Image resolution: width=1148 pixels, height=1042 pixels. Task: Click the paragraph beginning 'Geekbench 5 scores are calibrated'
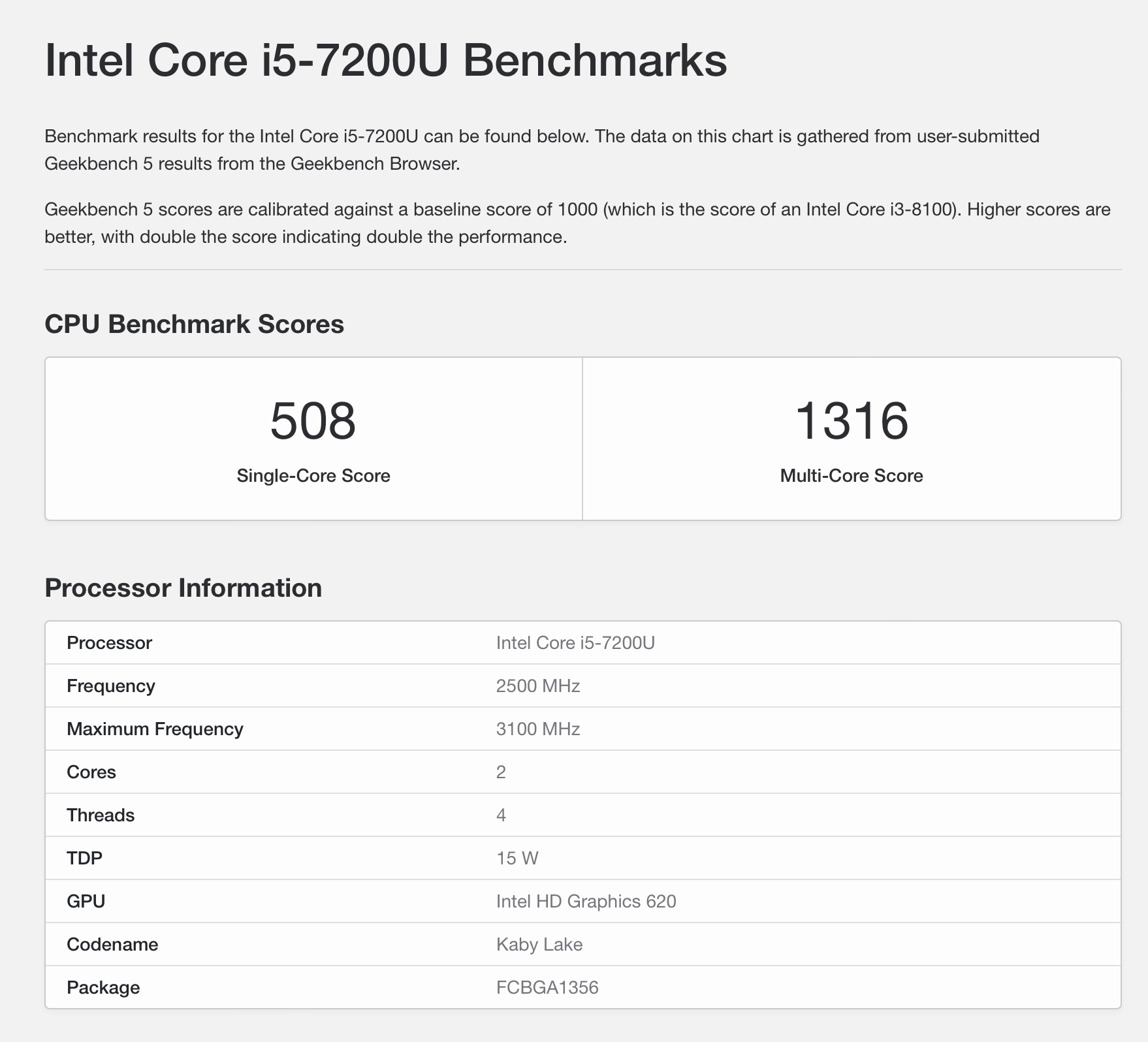coord(577,223)
